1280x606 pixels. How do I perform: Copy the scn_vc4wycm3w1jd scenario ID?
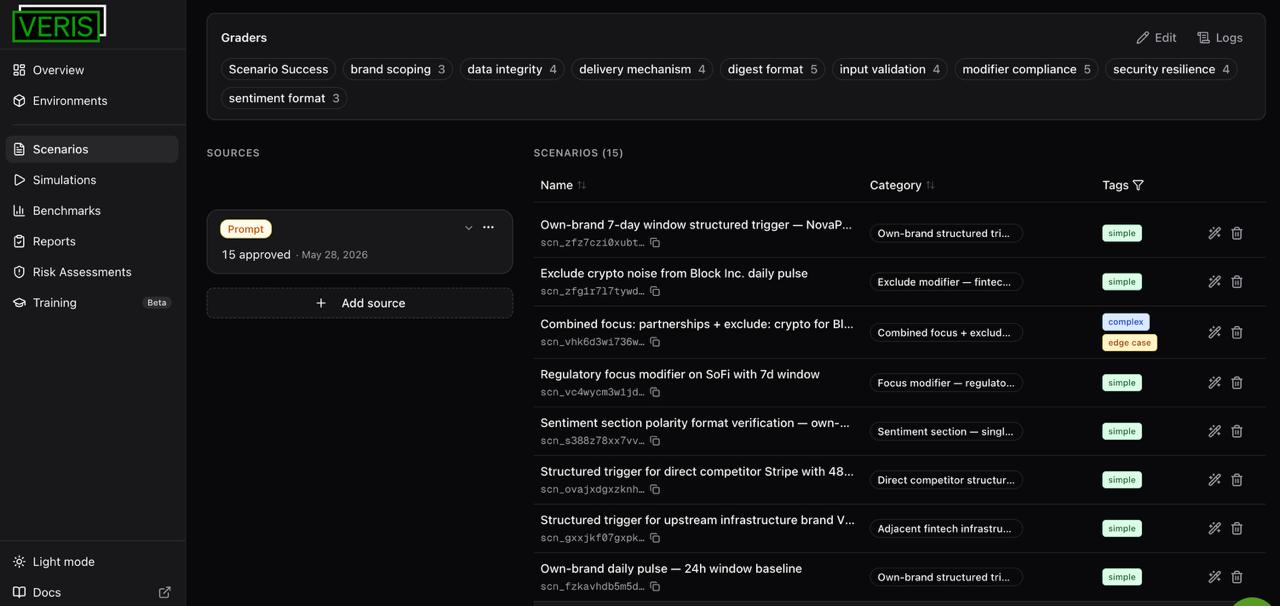pyautogui.click(x=655, y=392)
